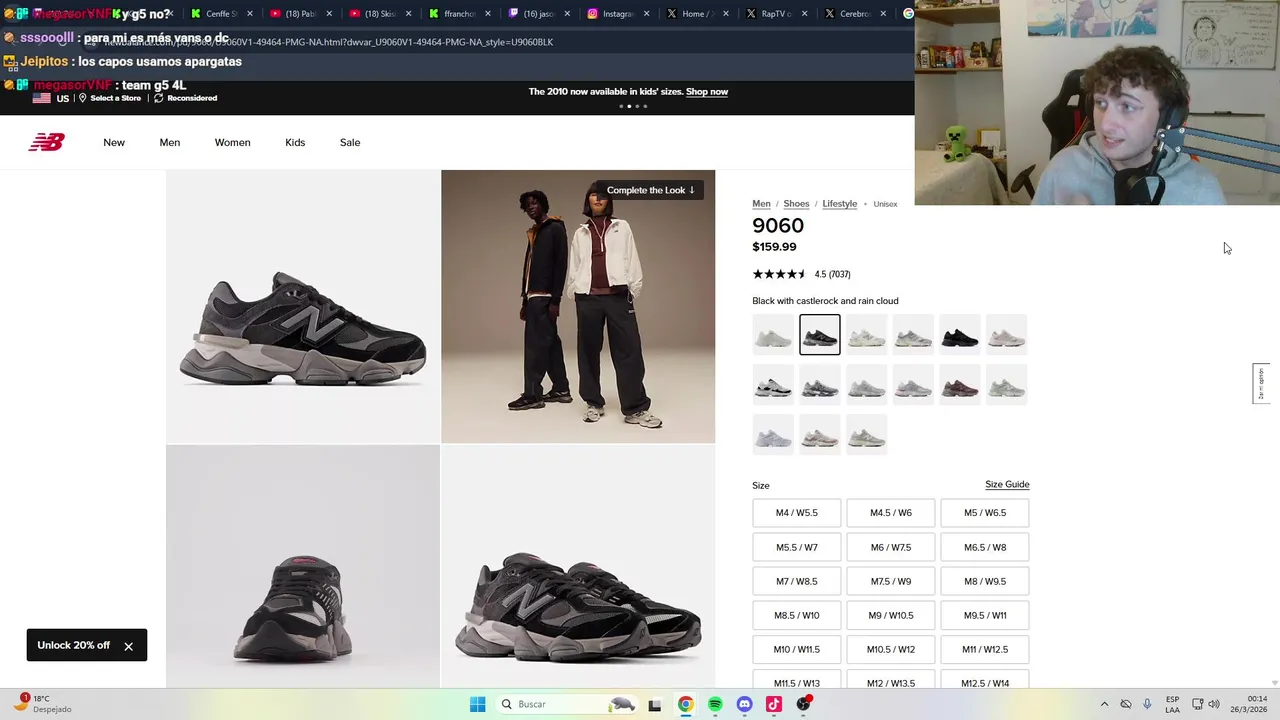This screenshot has height=720, width=1280.
Task: Open the pair-of-shoes product image
Action: pyautogui.click(x=578, y=567)
